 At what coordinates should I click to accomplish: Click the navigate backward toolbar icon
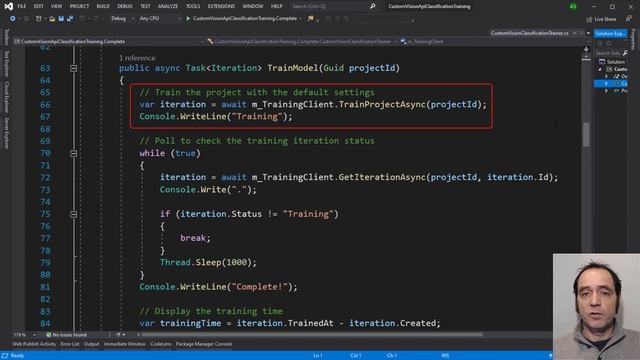click(x=13, y=18)
